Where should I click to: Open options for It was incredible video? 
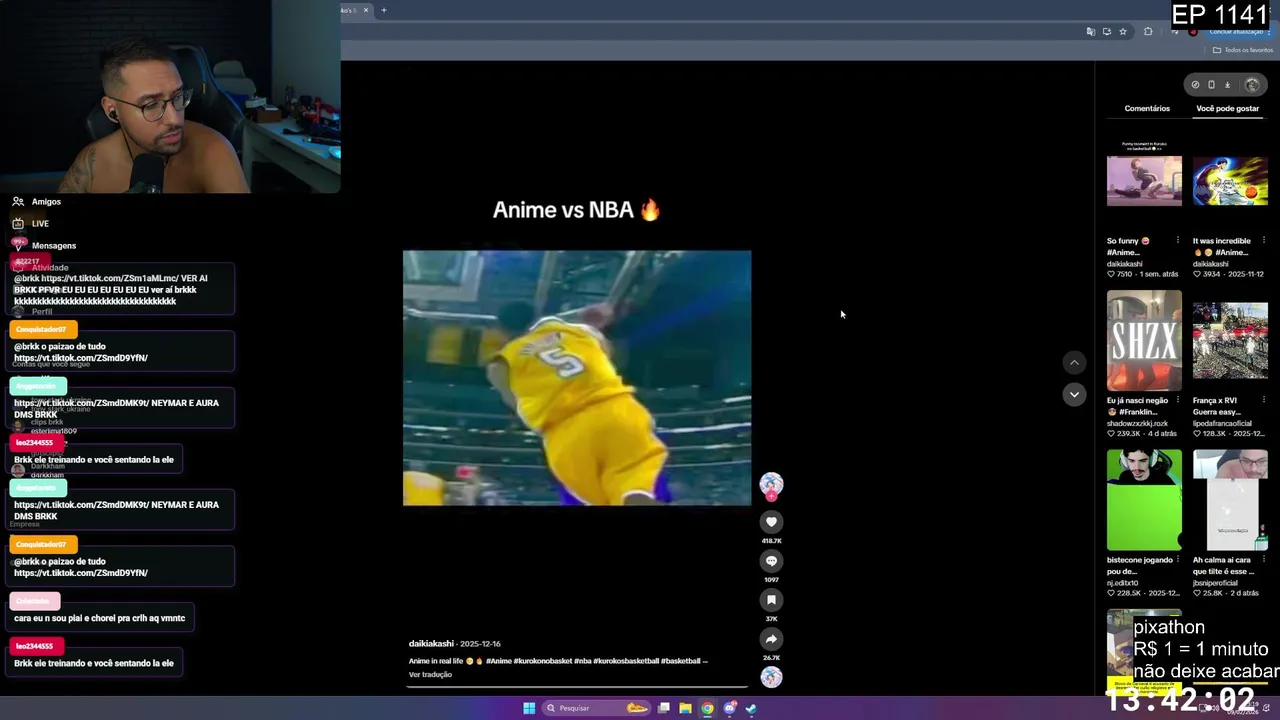(1263, 240)
